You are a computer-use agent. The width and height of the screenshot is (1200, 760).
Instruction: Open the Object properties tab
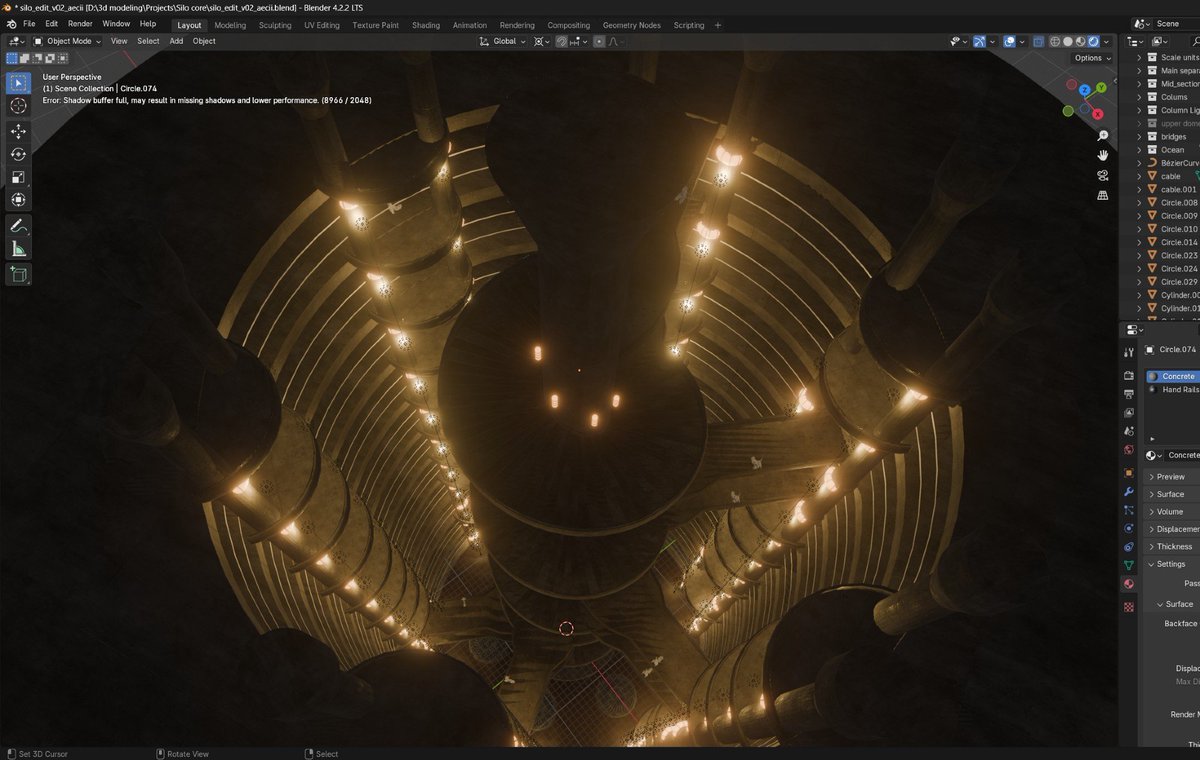tap(1129, 473)
